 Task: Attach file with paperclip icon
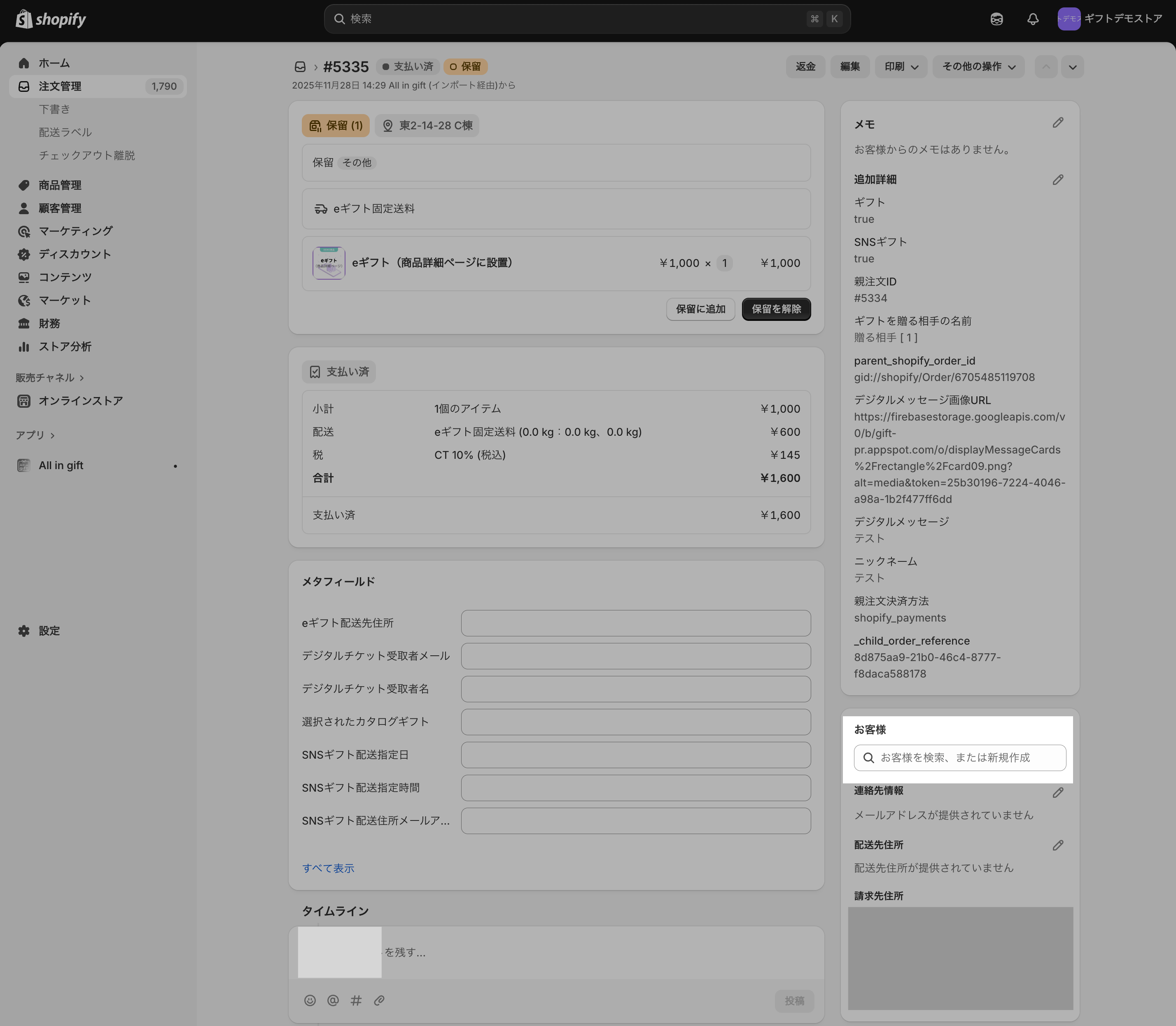(x=379, y=1000)
